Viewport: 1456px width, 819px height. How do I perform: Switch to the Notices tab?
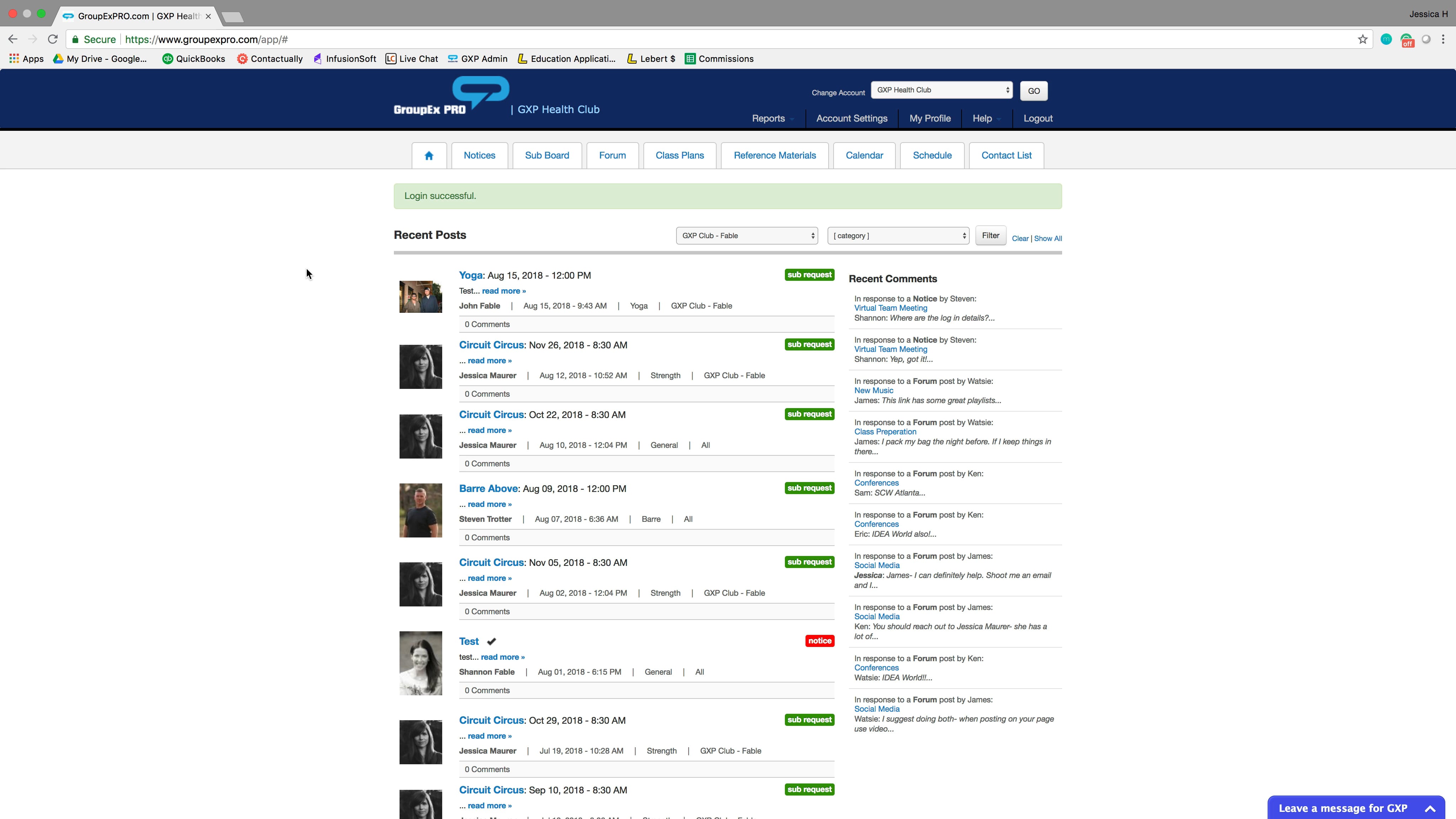479,155
